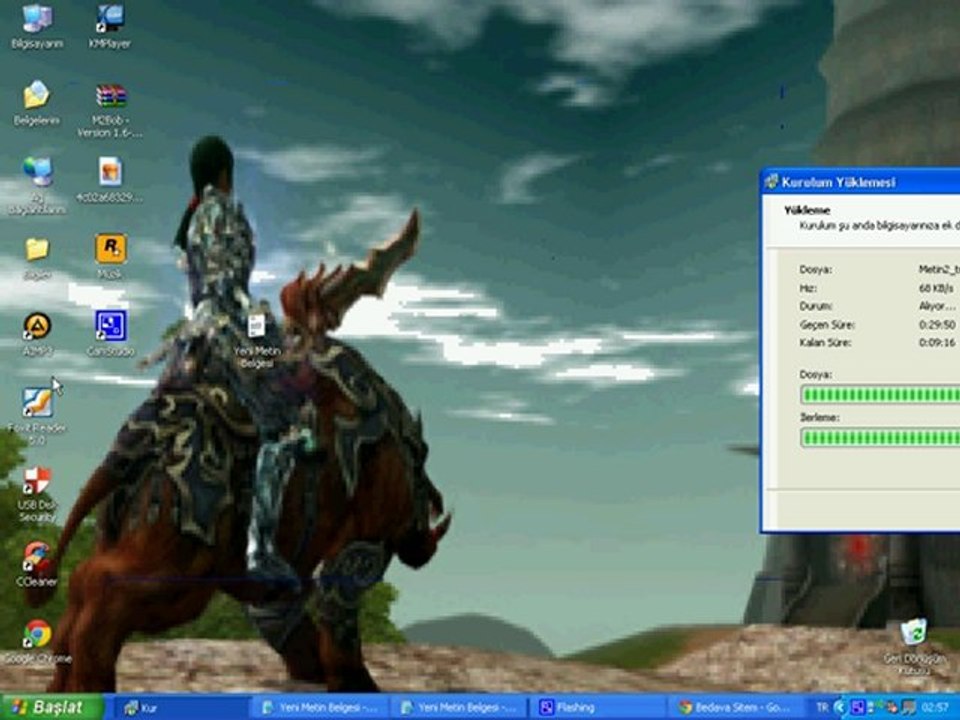Click the taskbar clock showing 02:57
Viewport: 960px width, 720px height.
pyautogui.click(x=937, y=707)
